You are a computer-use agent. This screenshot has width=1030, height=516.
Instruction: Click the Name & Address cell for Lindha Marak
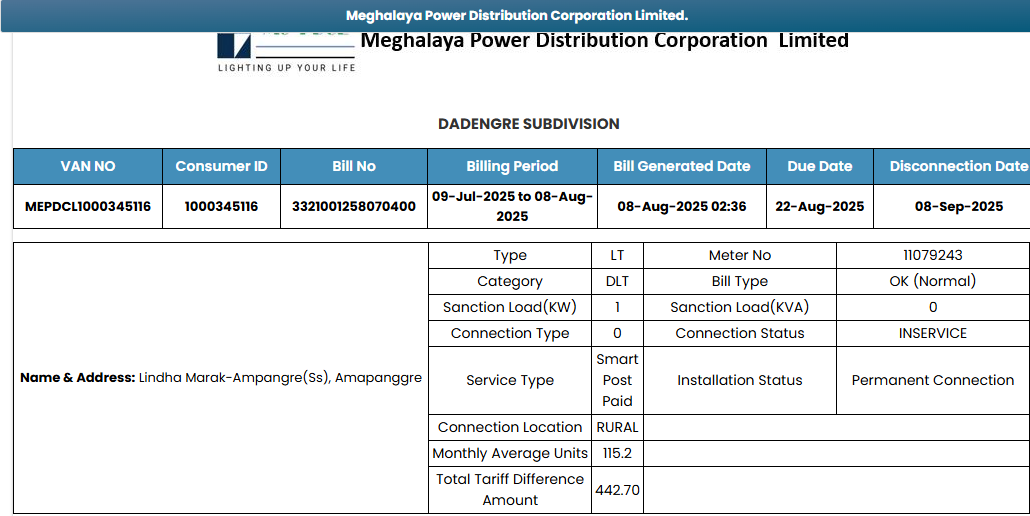pyautogui.click(x=221, y=378)
